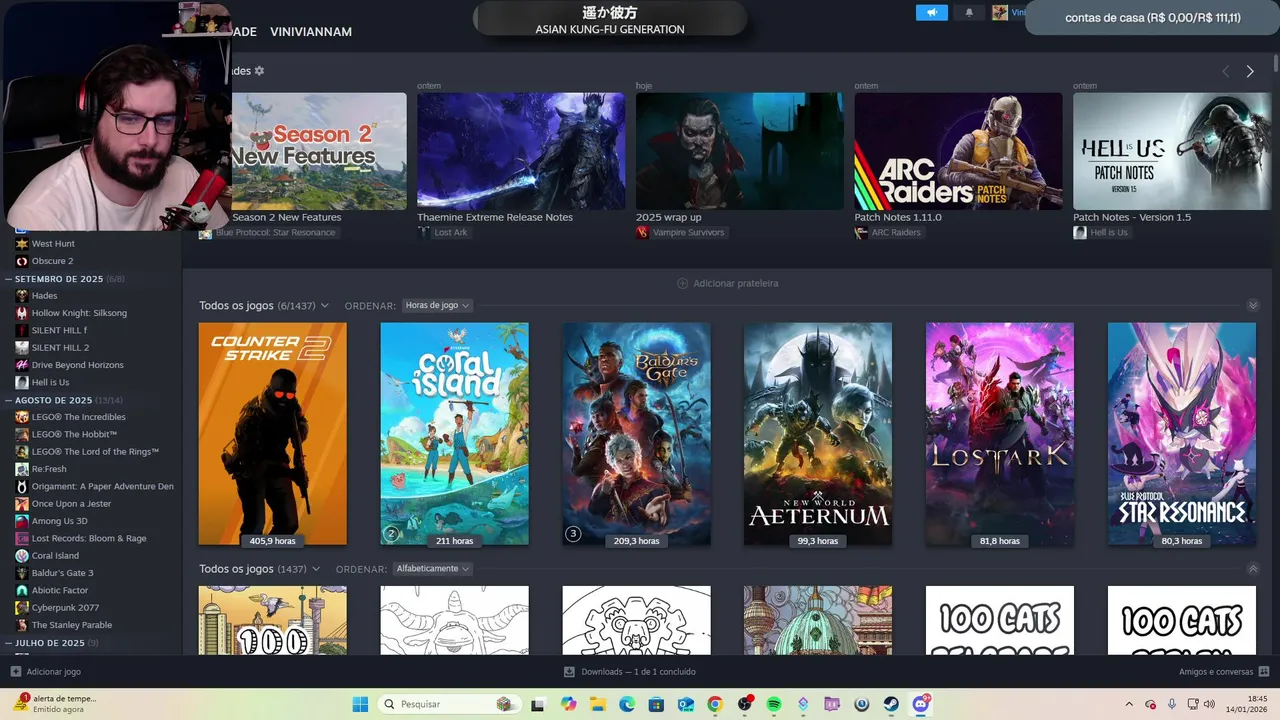The image size is (1280, 720).
Task: Open Amigos e conversas chat icon
Action: (x=1264, y=672)
